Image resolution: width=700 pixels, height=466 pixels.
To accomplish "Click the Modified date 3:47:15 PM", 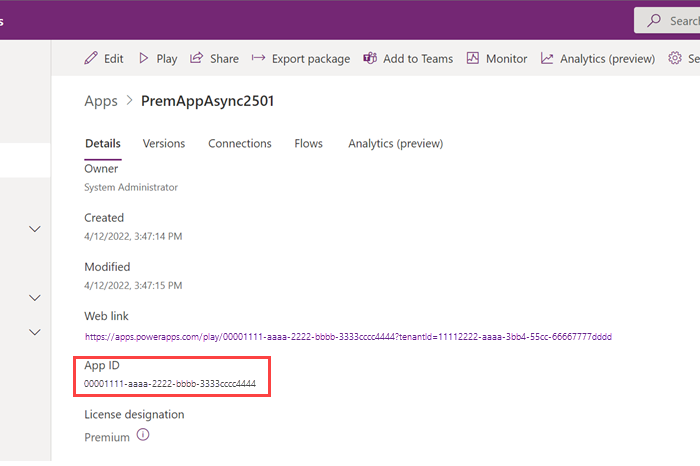I will [133, 286].
